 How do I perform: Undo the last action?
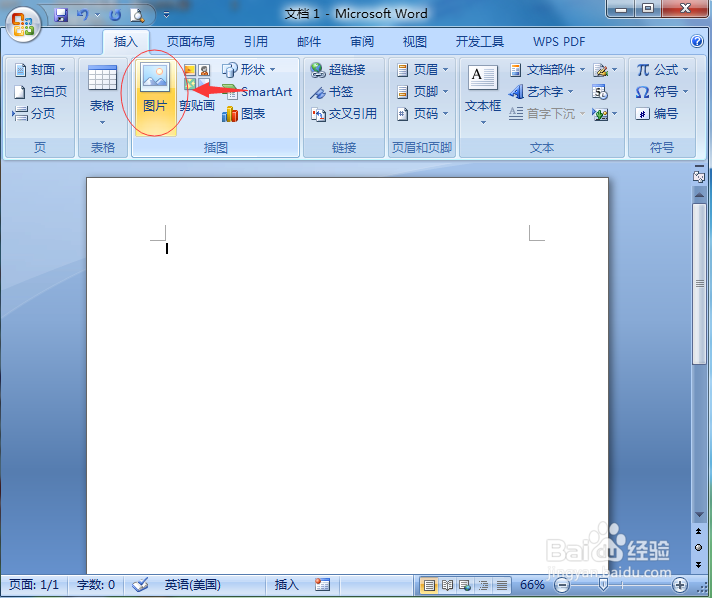click(x=83, y=15)
